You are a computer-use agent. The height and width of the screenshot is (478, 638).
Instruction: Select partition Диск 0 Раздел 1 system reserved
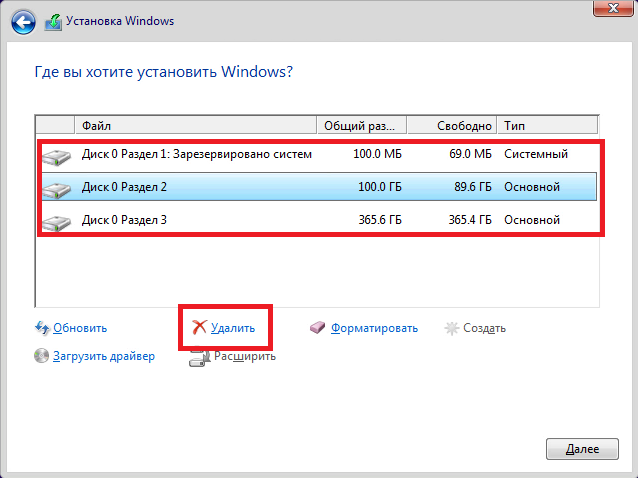click(319, 154)
